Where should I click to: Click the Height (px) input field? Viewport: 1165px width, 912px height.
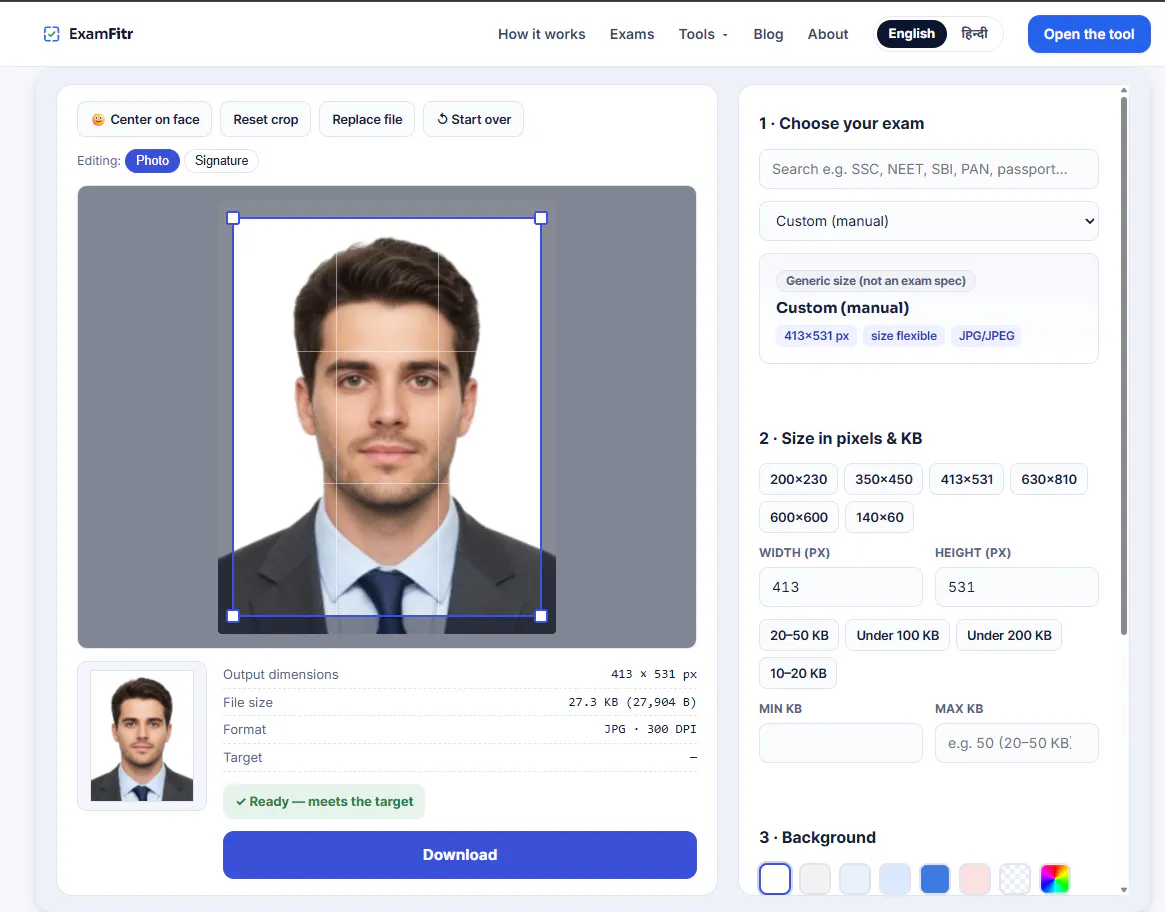(1016, 587)
